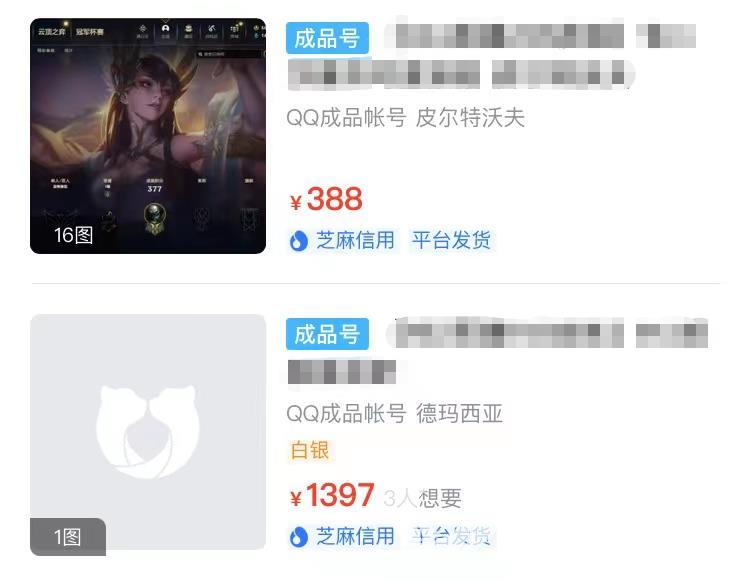
Task: Click the fish logo in the placeholder image
Action: (147, 431)
